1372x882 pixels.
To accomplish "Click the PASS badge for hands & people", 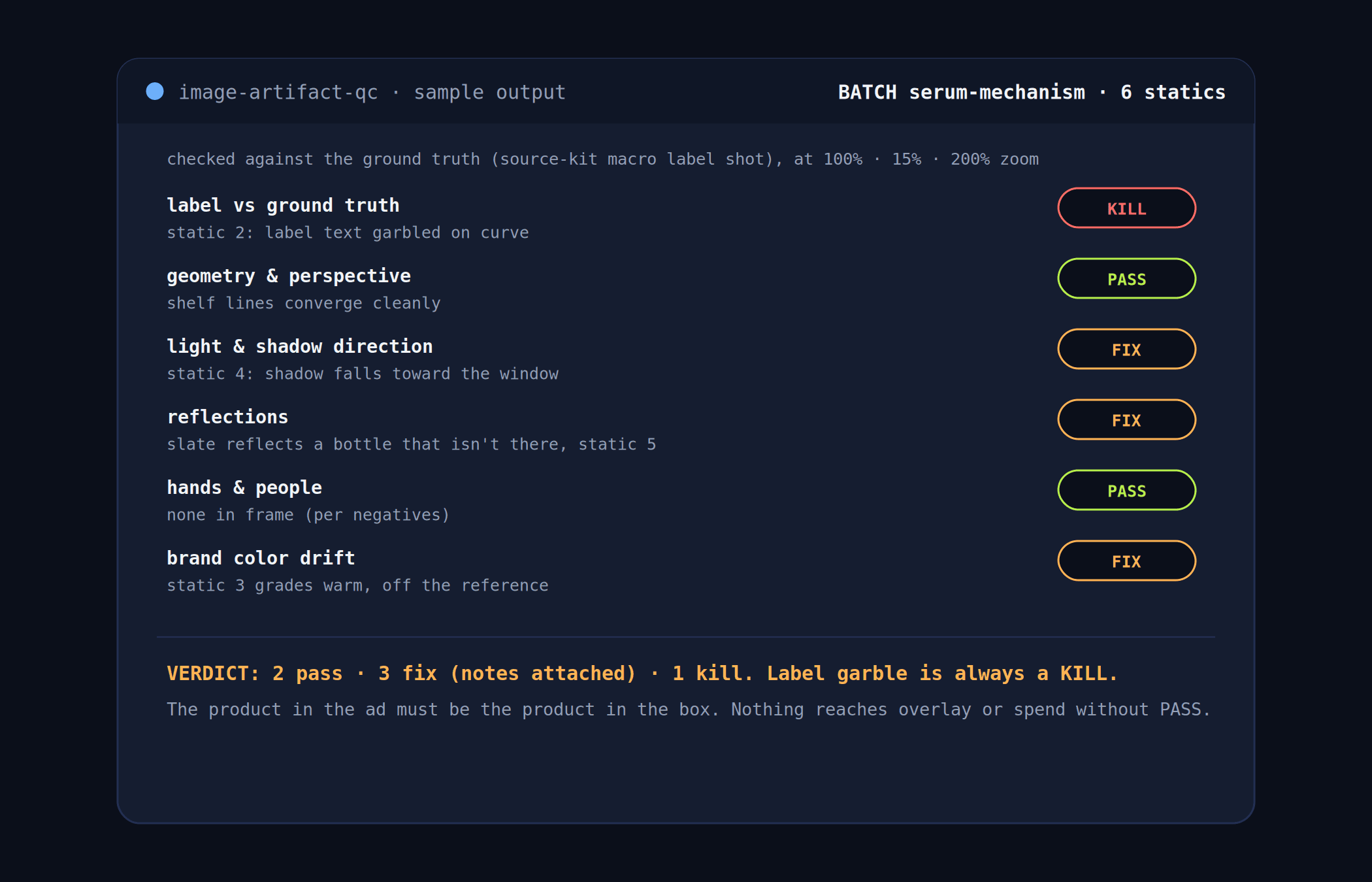I will pyautogui.click(x=1126, y=491).
